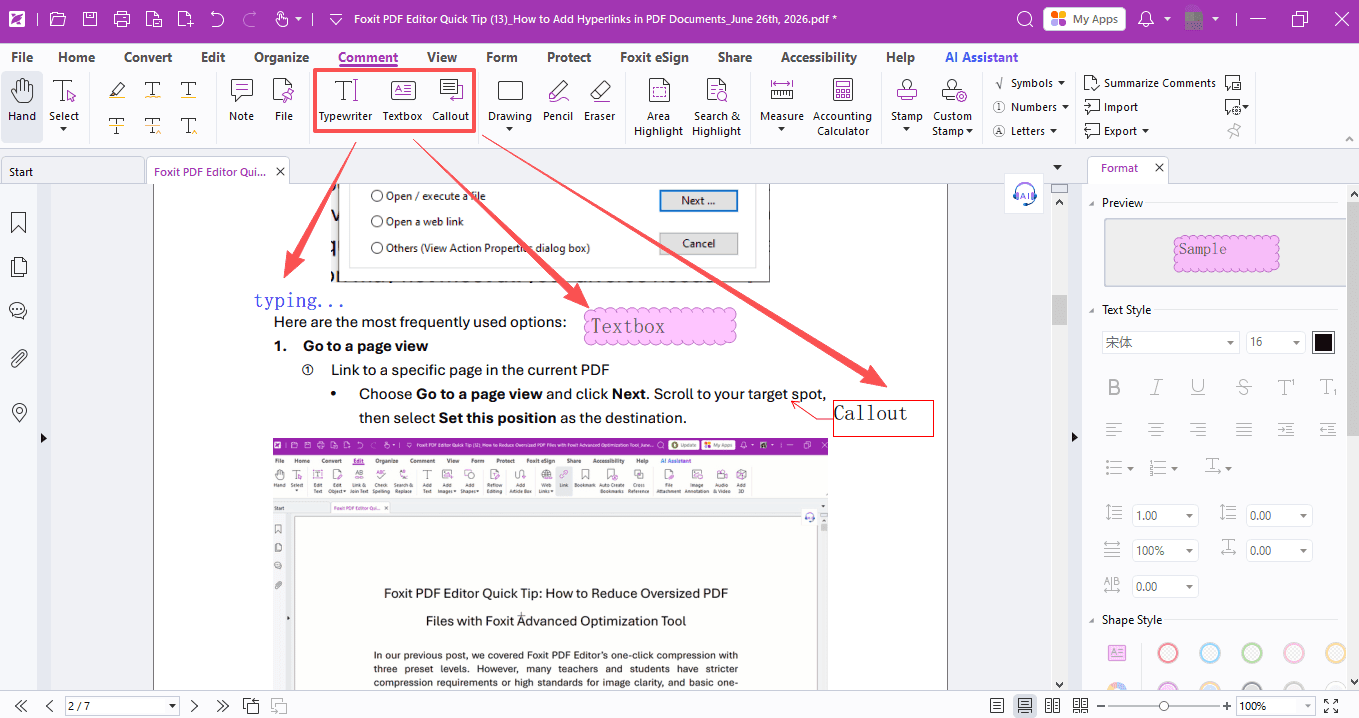Toggle Underline text formatting
1359x718 pixels.
click(1199, 388)
